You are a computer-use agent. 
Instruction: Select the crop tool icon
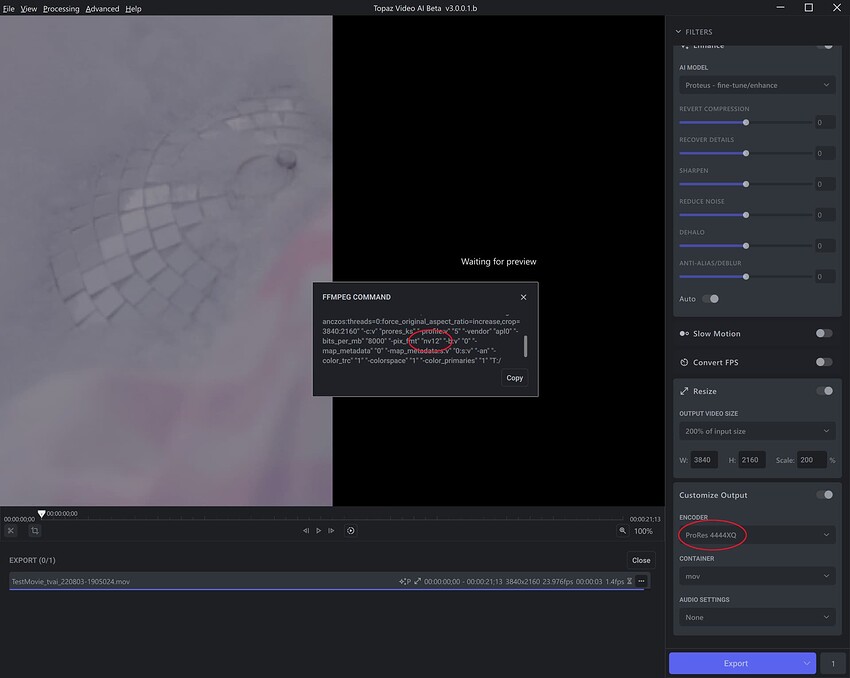click(35, 531)
